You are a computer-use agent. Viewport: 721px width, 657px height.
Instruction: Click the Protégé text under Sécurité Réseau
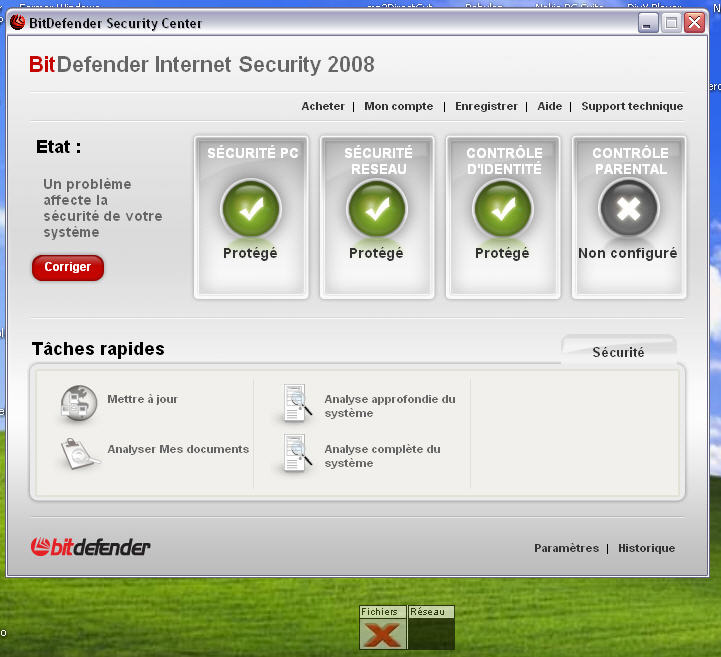376,253
